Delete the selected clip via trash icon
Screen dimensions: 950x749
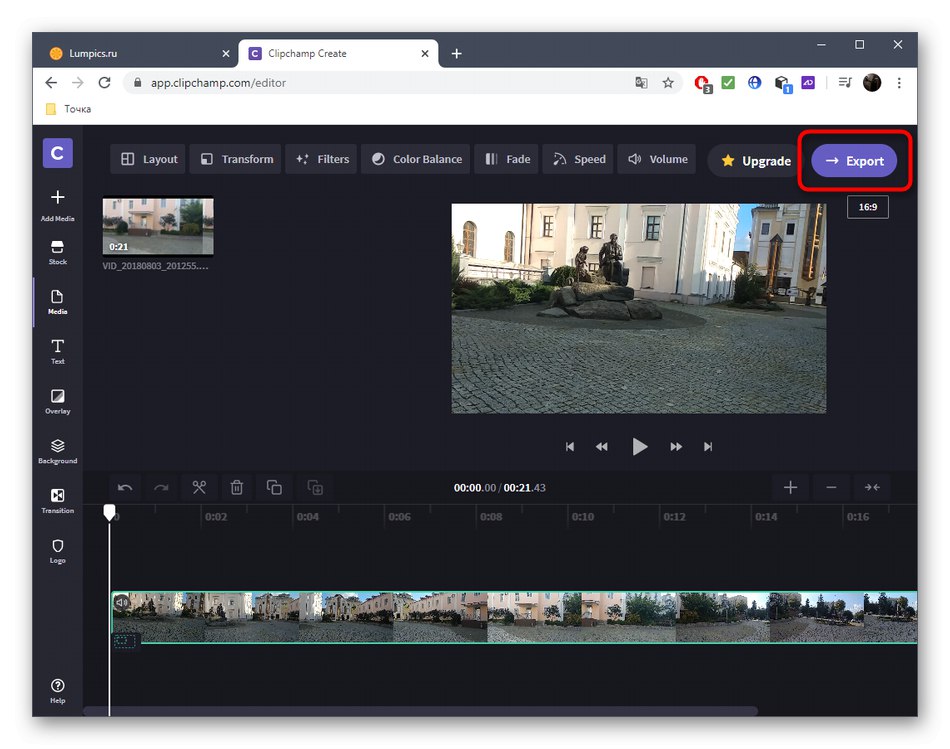coord(237,487)
